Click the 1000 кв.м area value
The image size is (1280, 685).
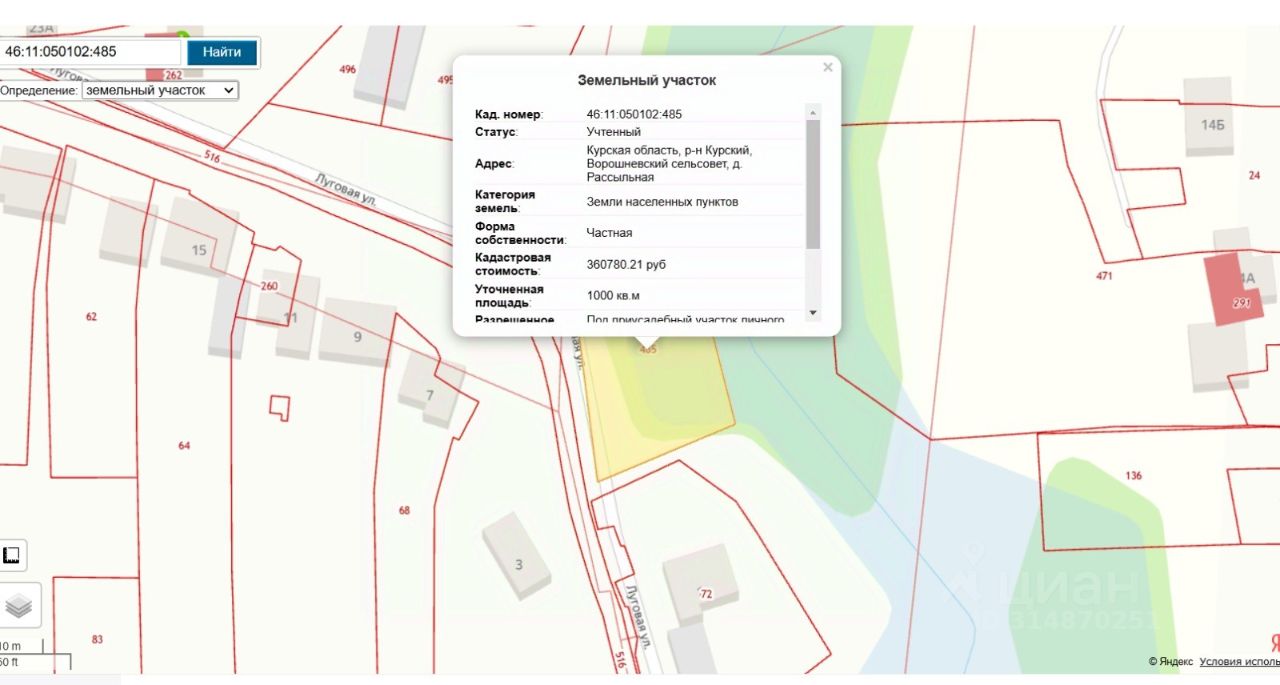click(613, 296)
